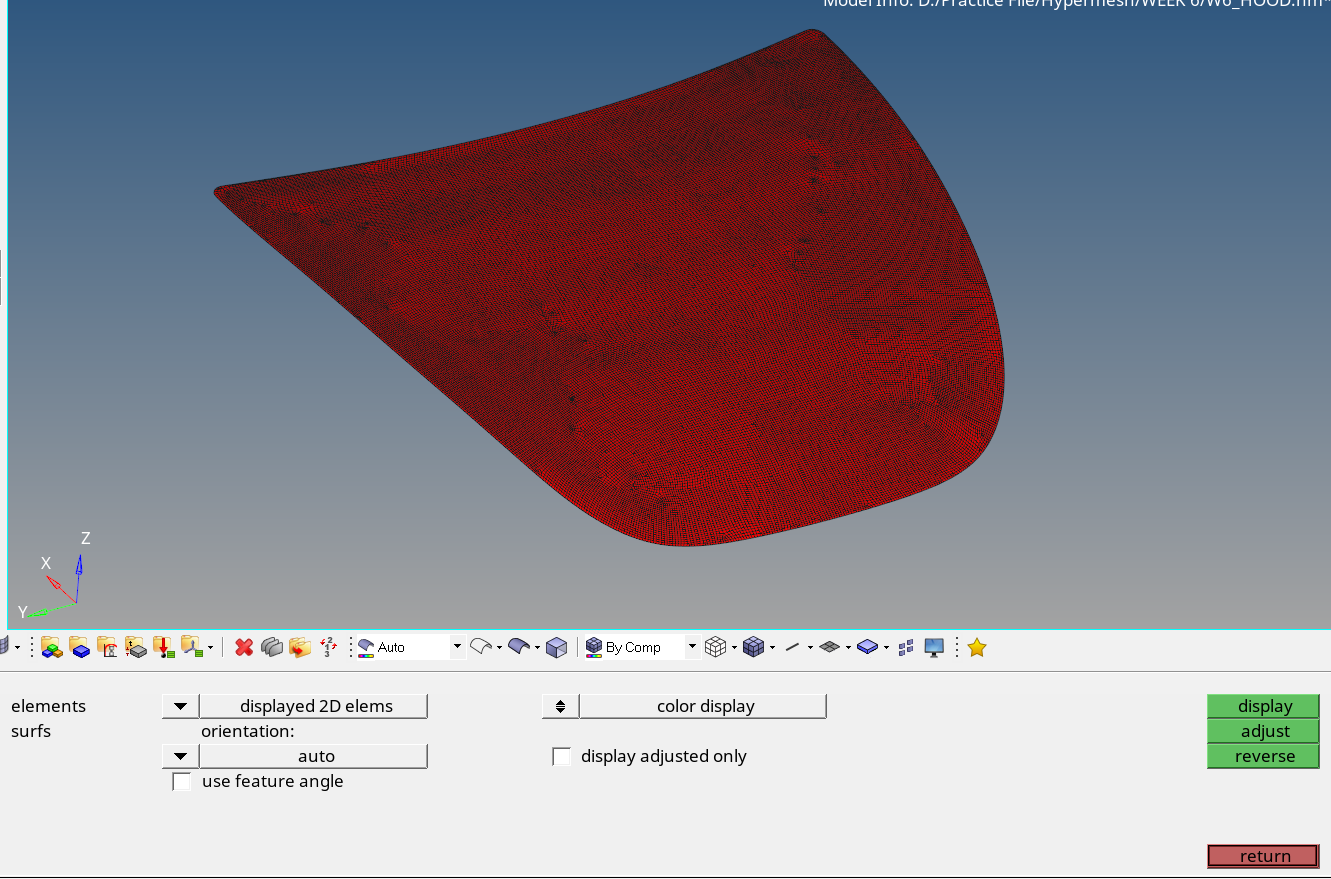This screenshot has height=879, width=1331.
Task: Click the green reverse button
Action: [x=1264, y=757]
